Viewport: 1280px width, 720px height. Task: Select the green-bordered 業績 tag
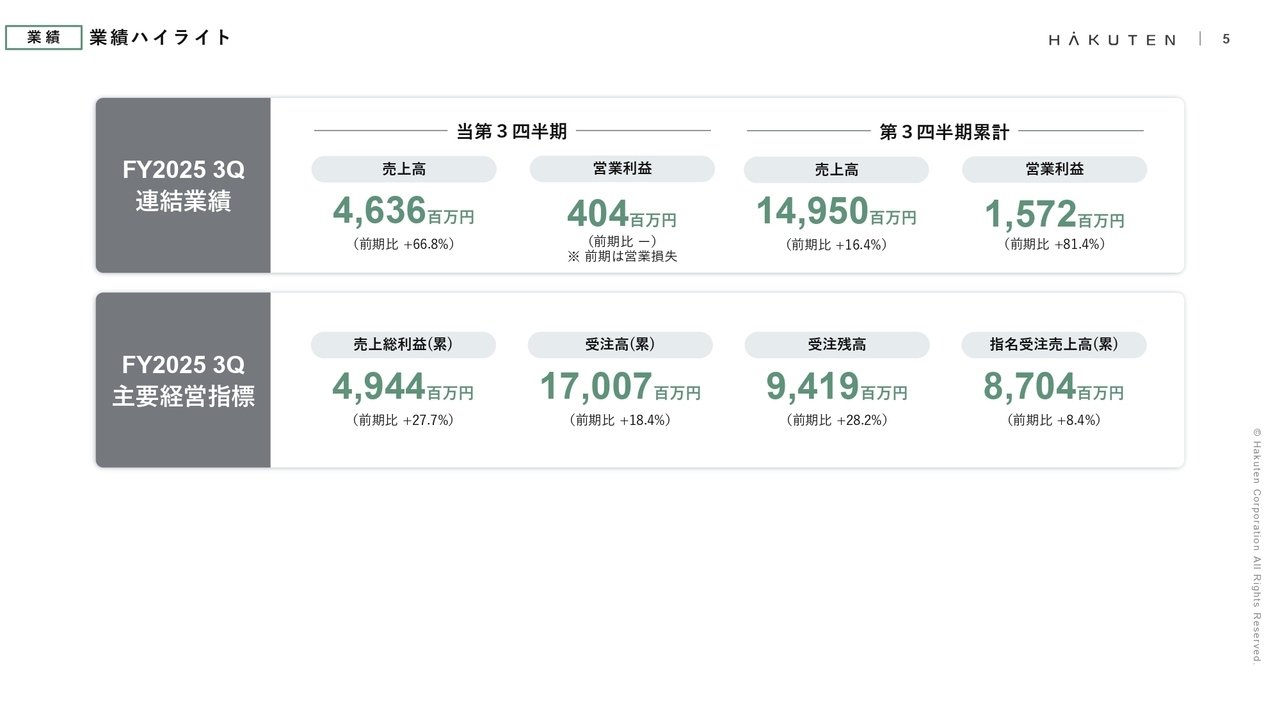coord(43,38)
